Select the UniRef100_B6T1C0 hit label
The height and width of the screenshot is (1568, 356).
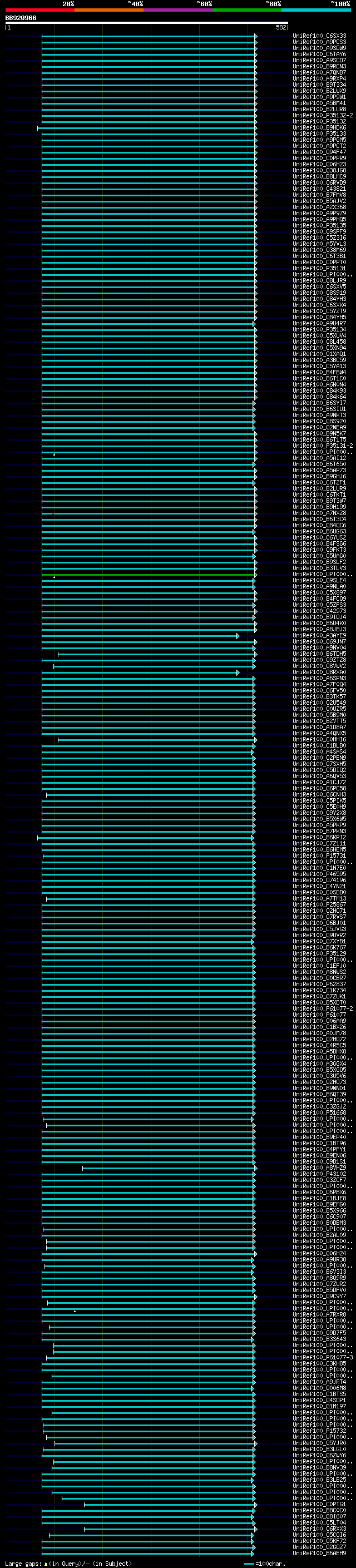319,379
